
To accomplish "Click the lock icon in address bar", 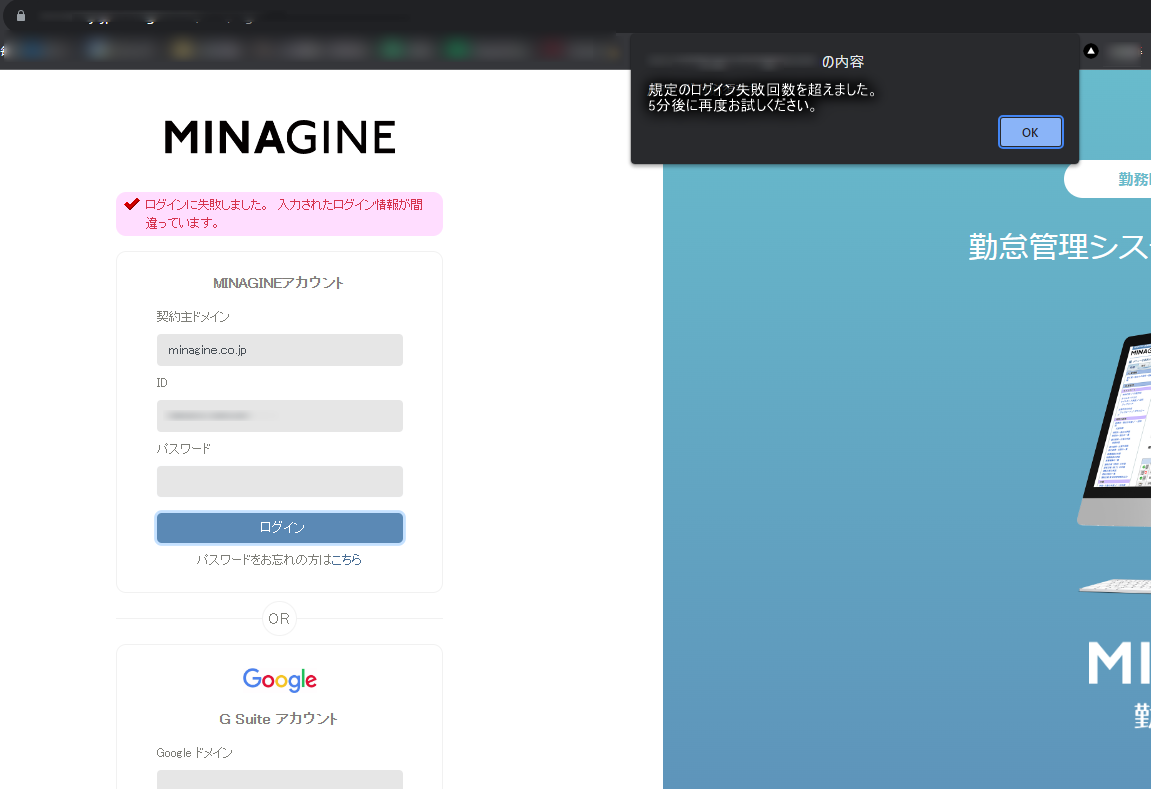I will pyautogui.click(x=21, y=15).
